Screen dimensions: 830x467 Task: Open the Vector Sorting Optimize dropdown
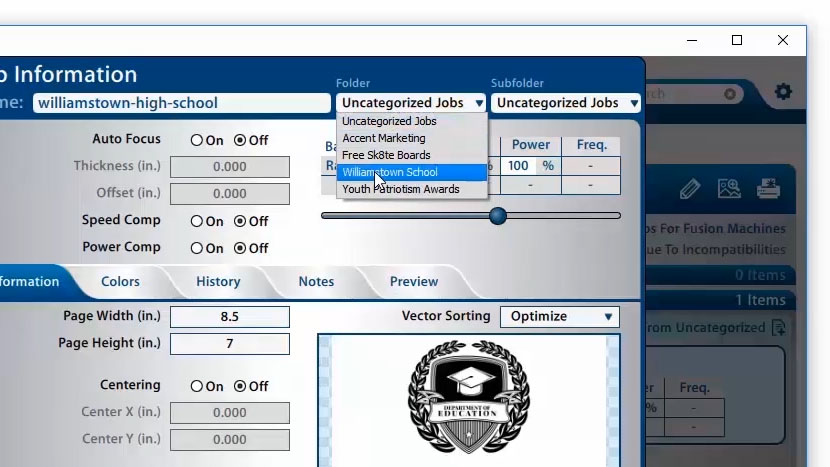559,317
